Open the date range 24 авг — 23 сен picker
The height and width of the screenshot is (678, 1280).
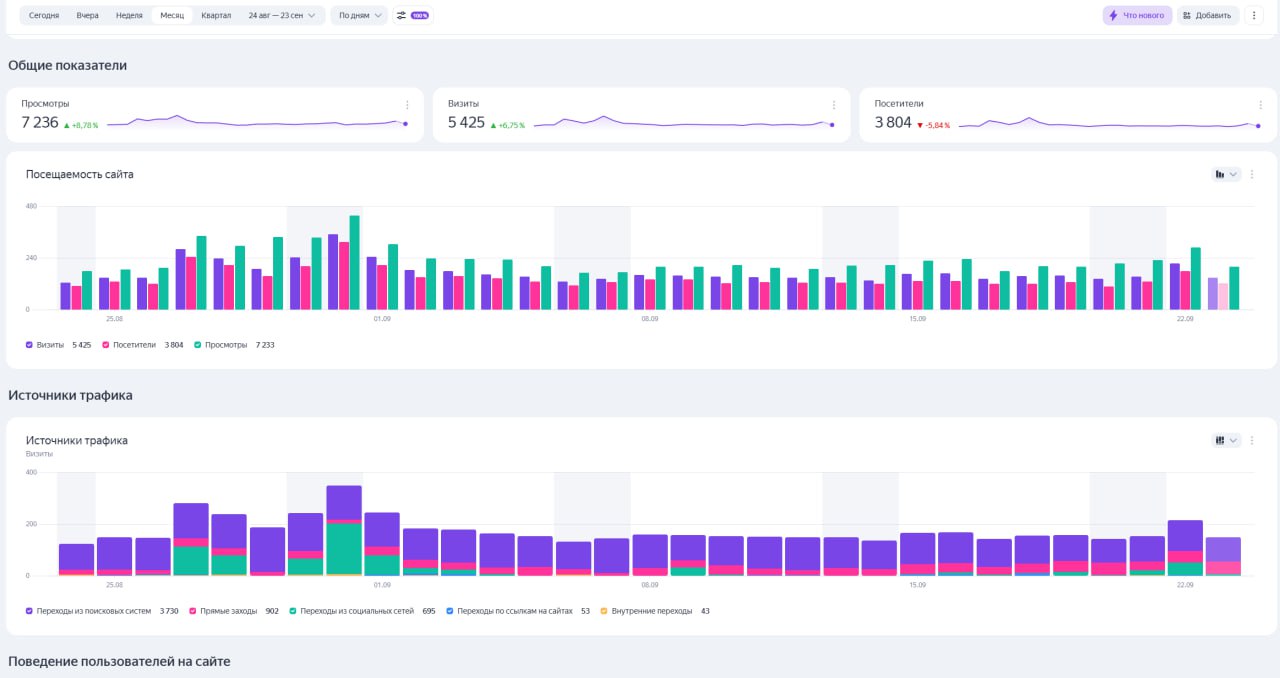283,16
